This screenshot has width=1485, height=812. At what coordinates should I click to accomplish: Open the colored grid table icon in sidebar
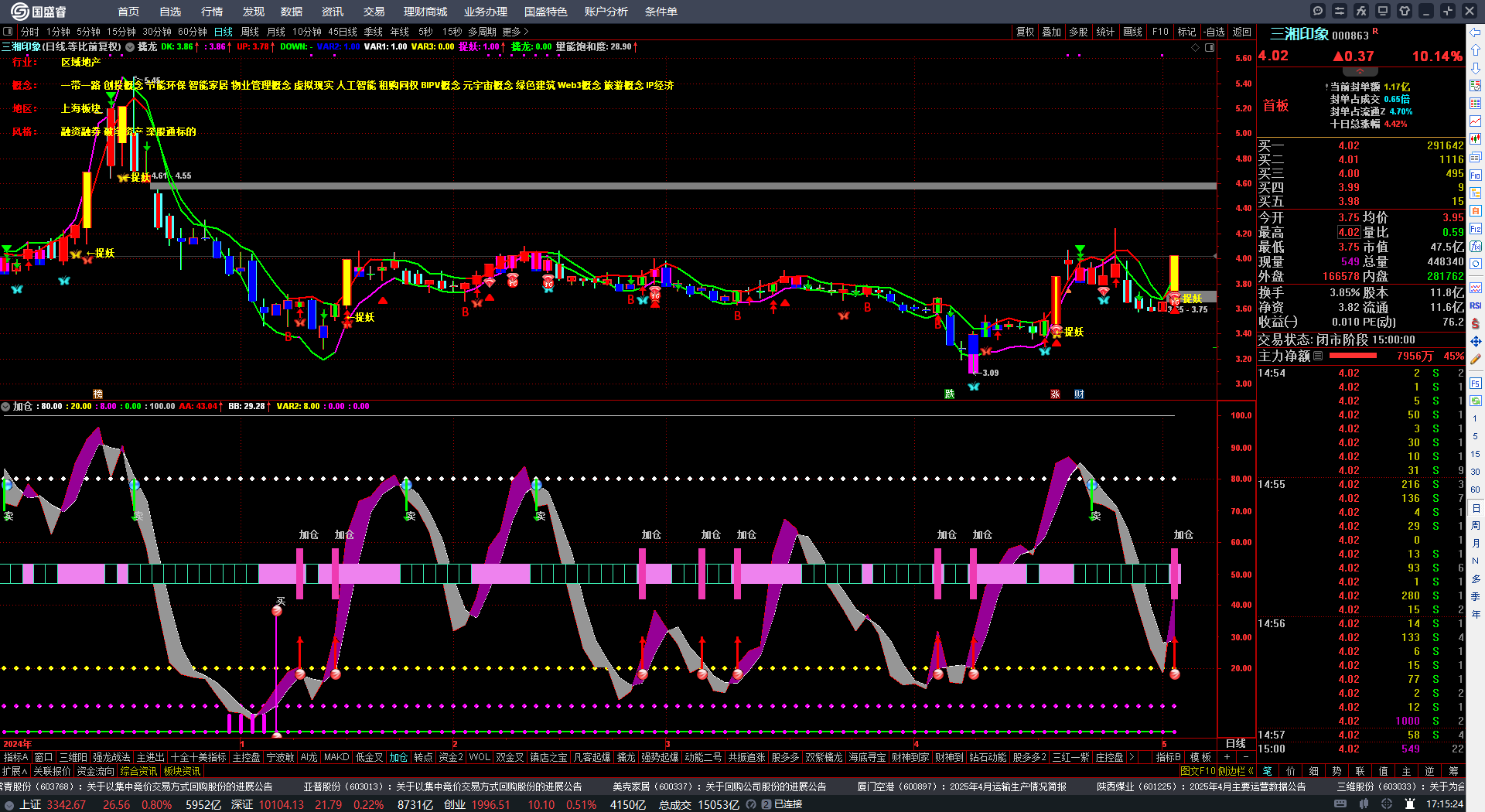[1476, 103]
